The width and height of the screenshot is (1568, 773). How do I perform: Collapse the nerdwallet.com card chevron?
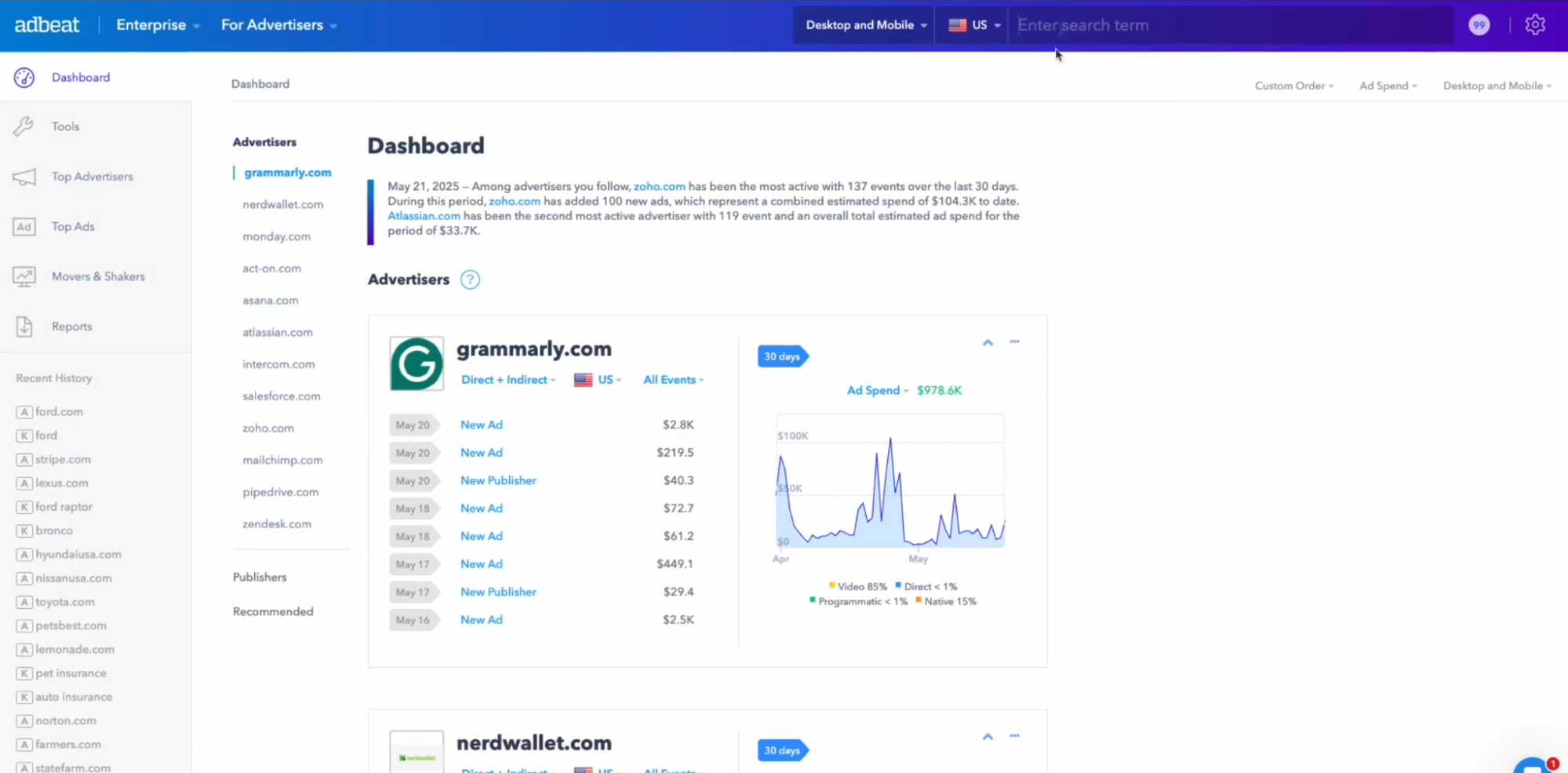click(988, 736)
